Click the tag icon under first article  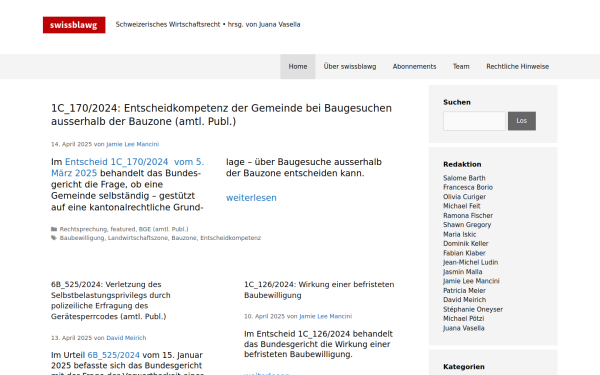point(54,238)
